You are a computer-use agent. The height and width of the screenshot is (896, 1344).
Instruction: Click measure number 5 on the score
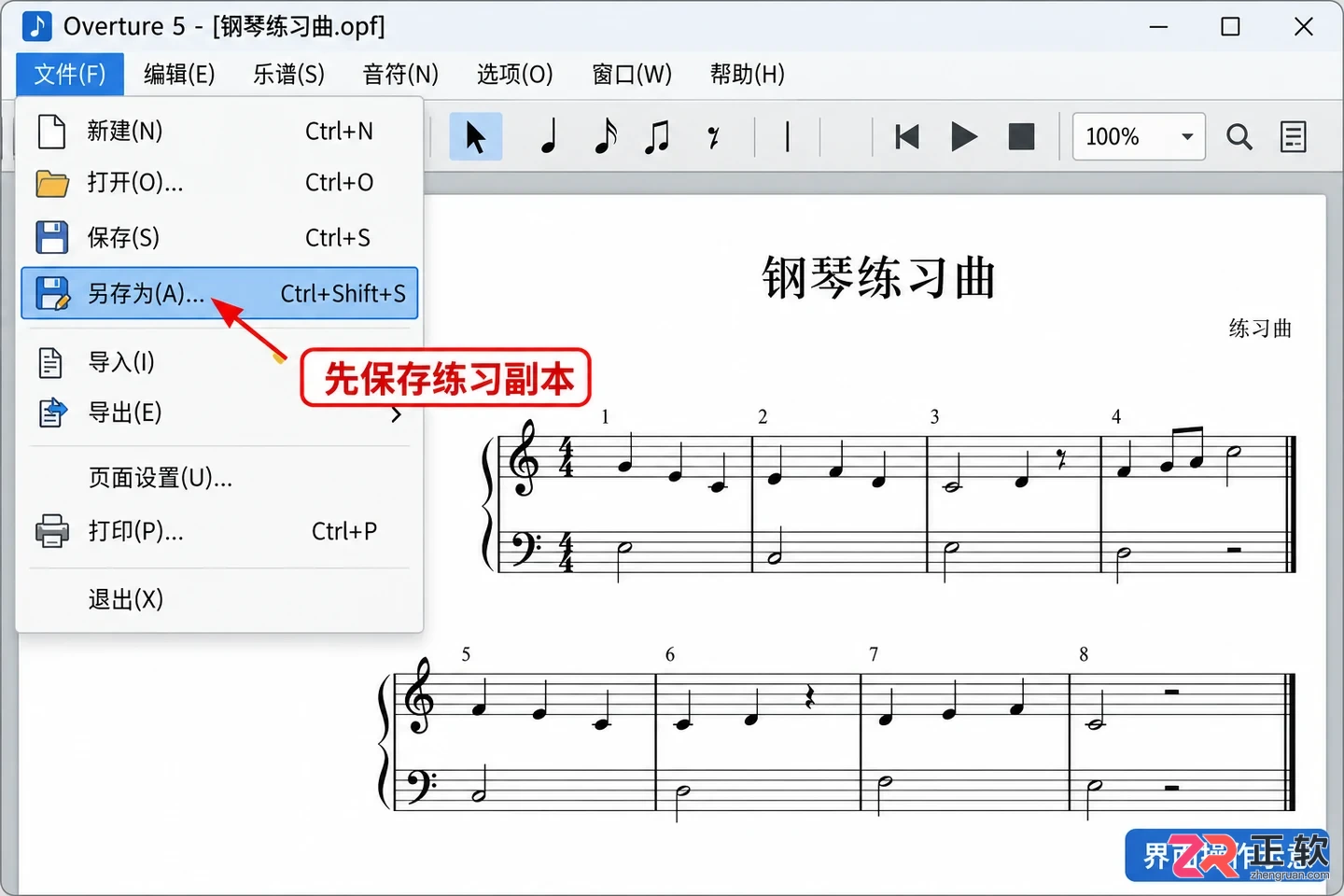[x=466, y=654]
